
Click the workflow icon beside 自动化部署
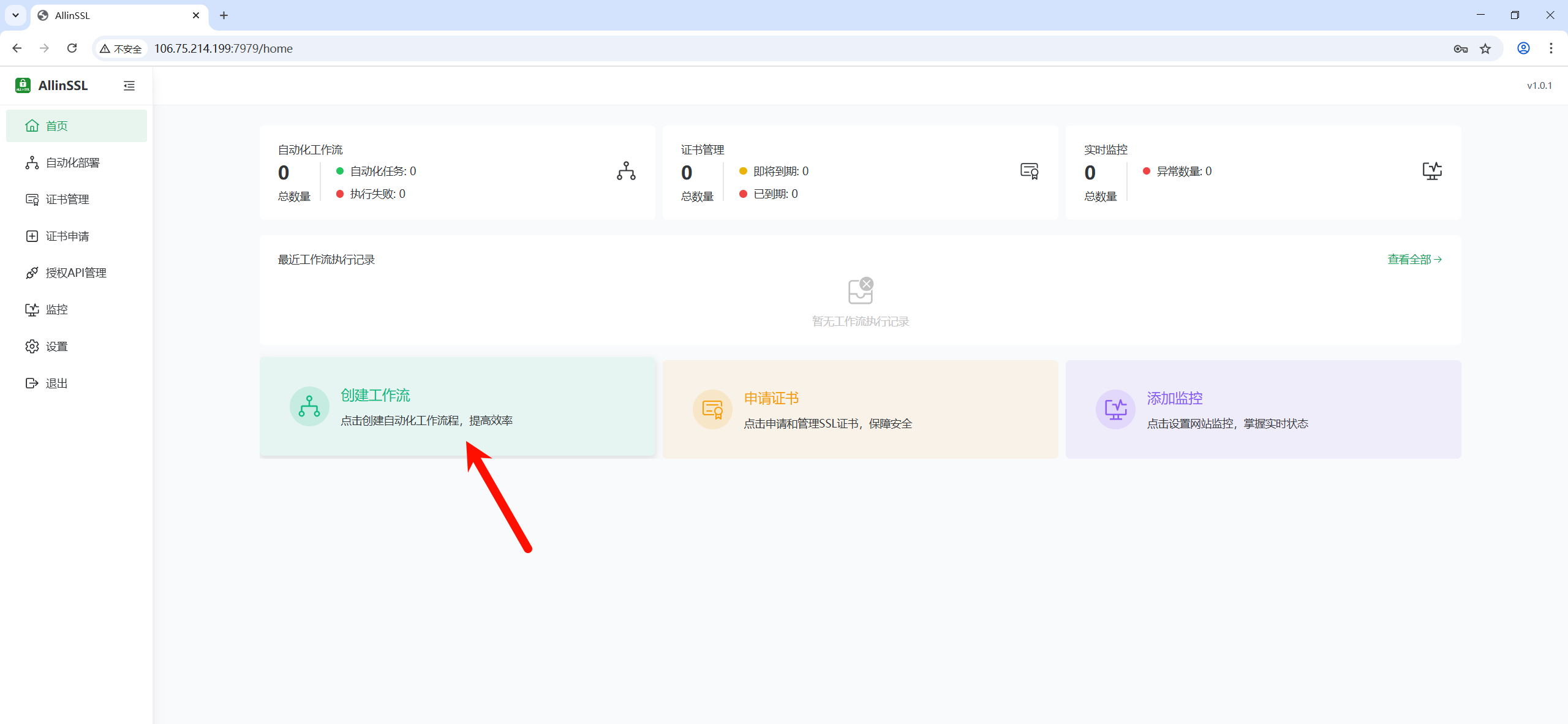click(32, 162)
